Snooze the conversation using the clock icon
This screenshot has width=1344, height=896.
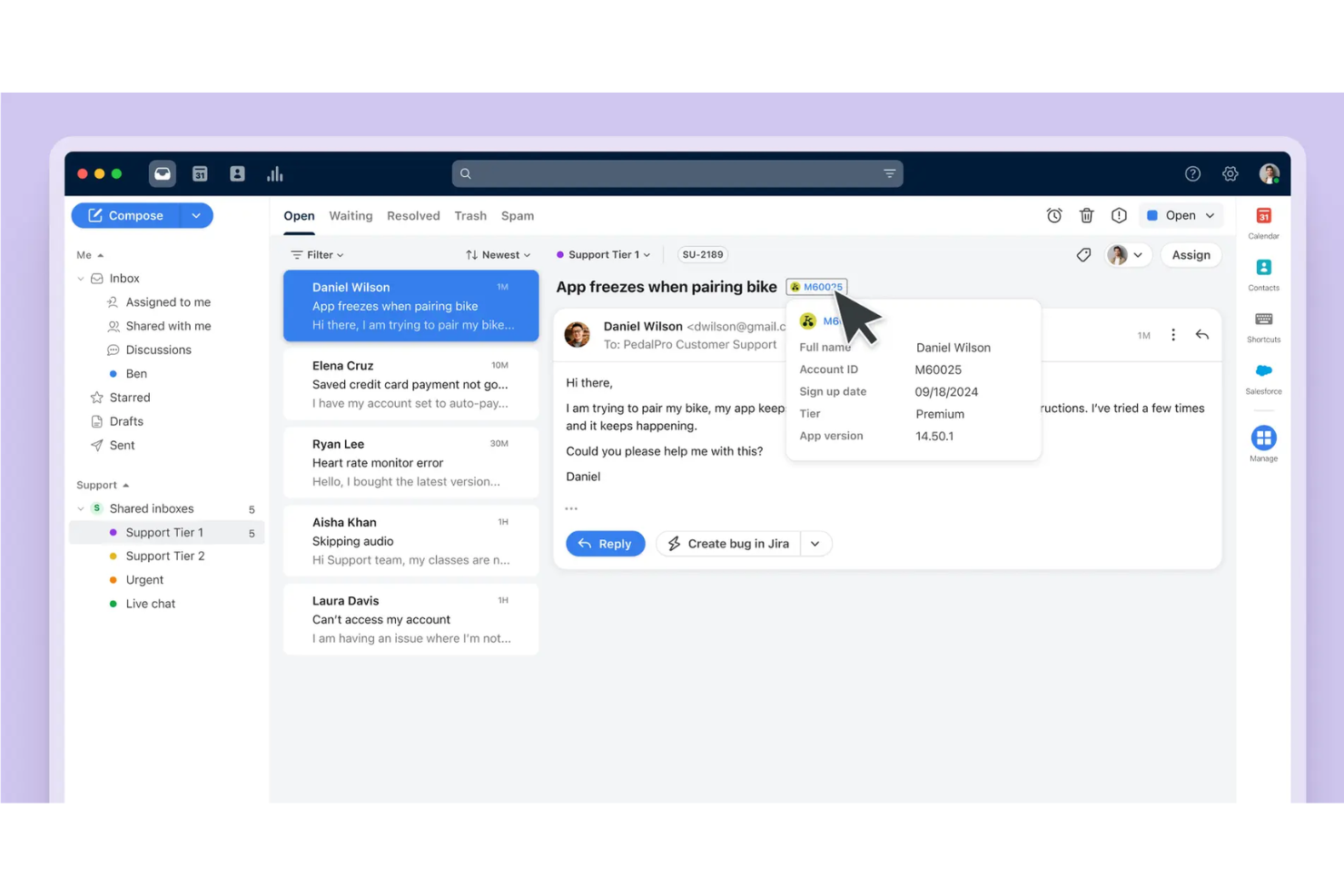tap(1054, 215)
